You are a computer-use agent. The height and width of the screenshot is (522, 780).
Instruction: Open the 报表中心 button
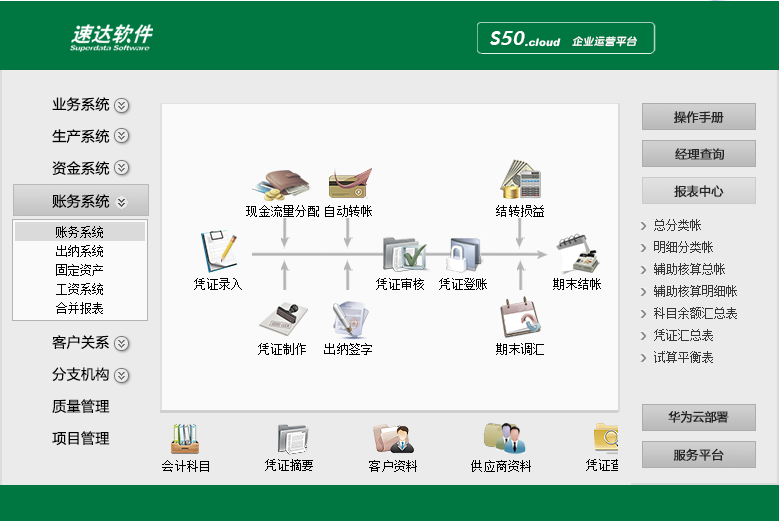[698, 191]
